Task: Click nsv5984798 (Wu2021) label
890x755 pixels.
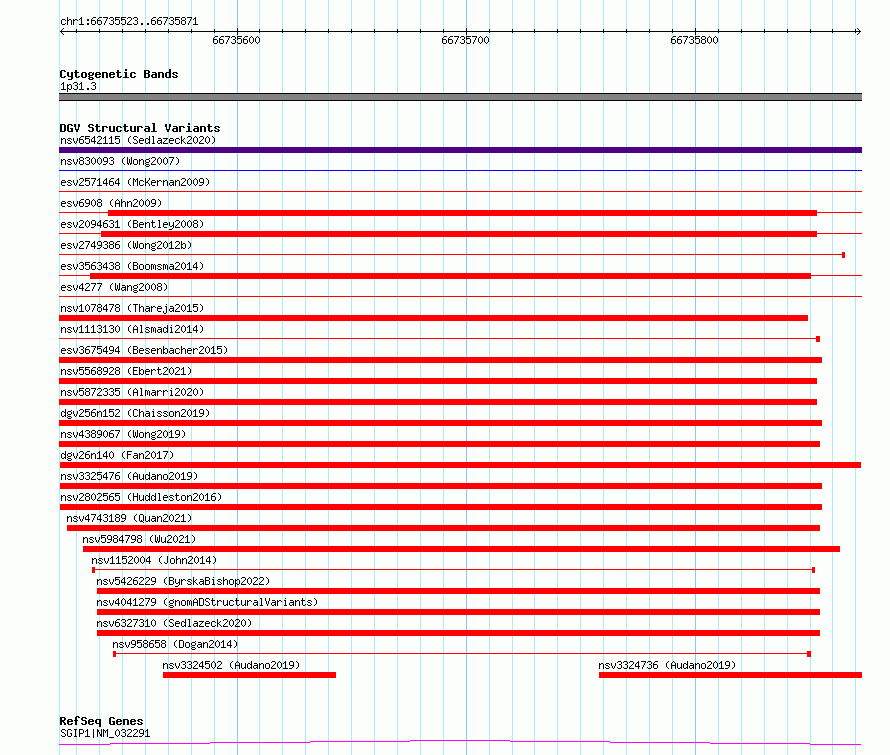Action: (x=139, y=539)
